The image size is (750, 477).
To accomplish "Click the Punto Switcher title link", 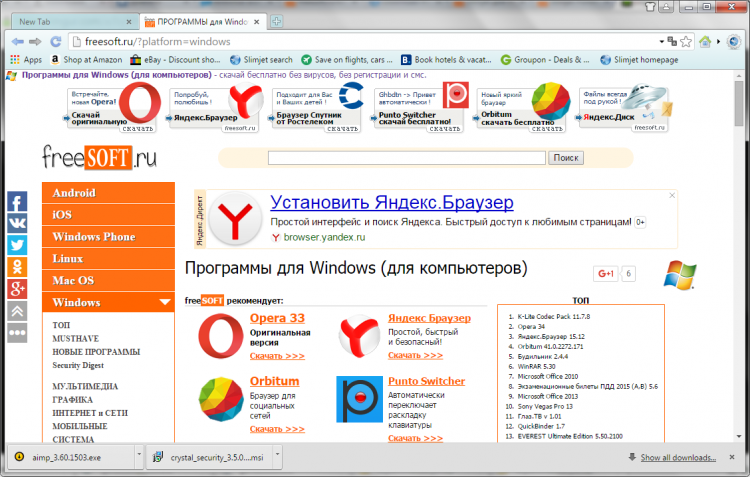I will point(426,381).
